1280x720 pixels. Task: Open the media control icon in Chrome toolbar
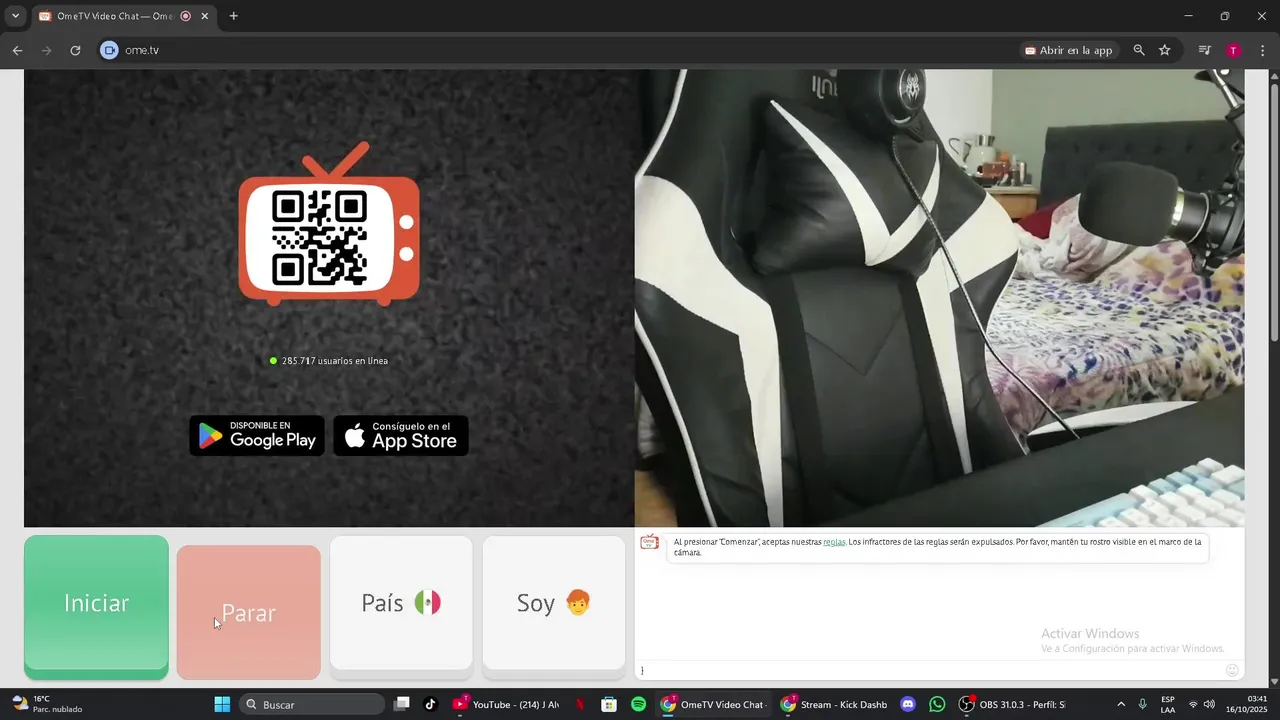[x=1205, y=50]
